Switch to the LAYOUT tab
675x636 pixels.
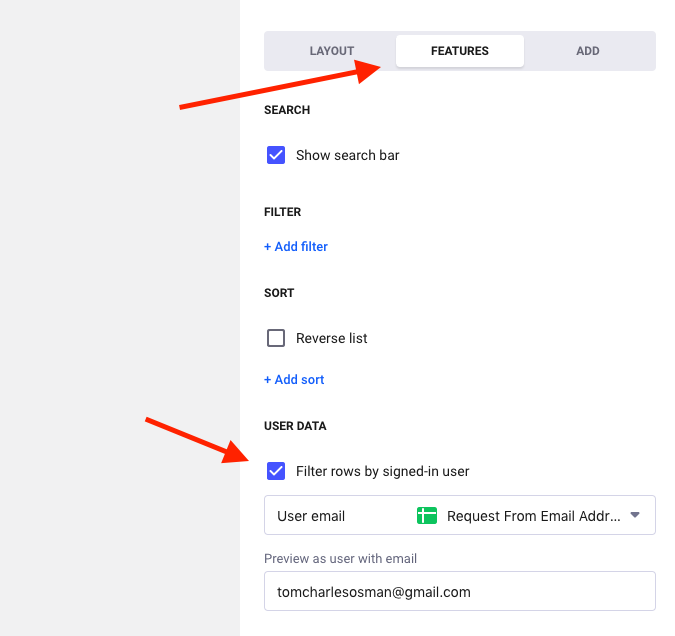tap(331, 51)
